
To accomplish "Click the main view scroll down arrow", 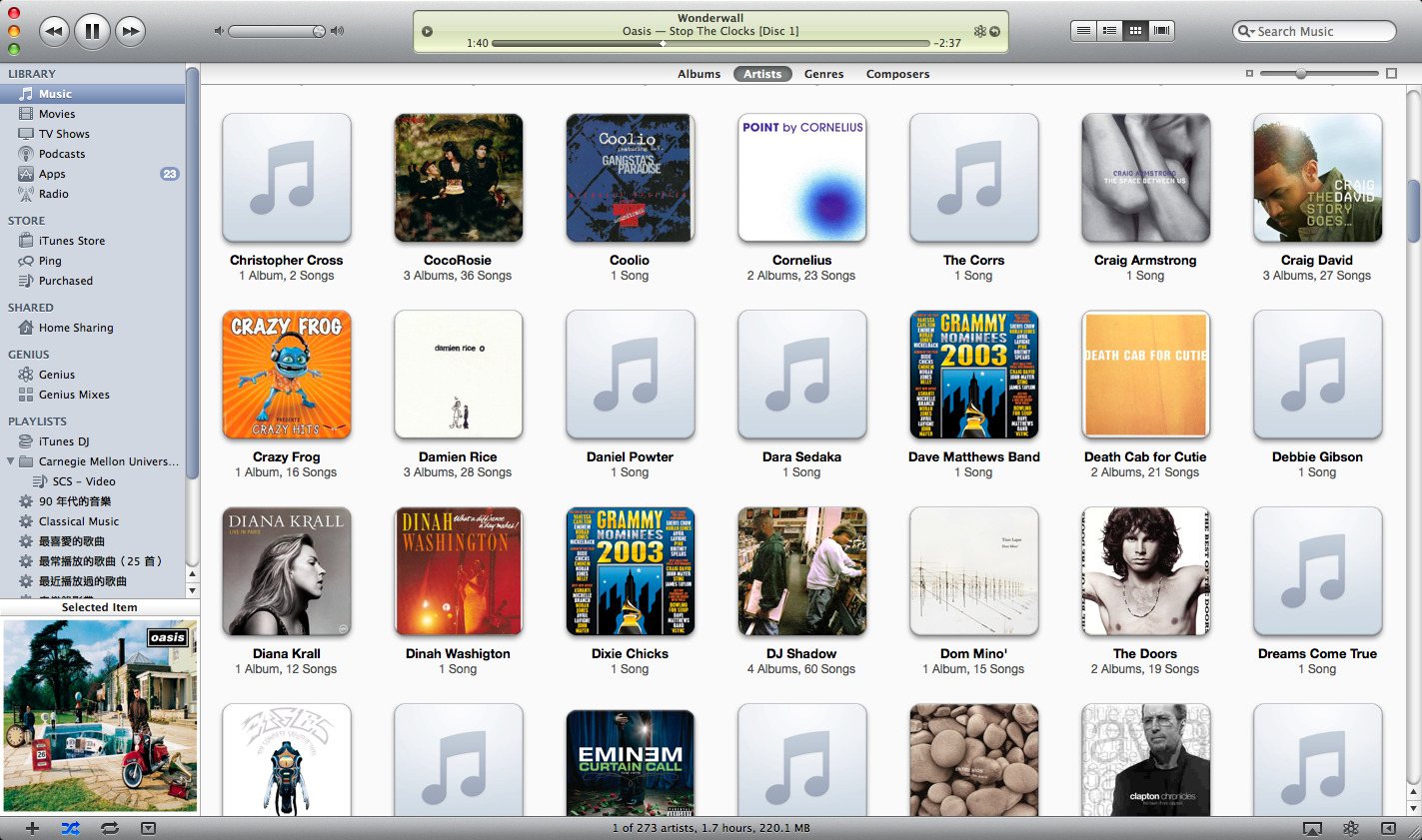I will pos(1413,807).
